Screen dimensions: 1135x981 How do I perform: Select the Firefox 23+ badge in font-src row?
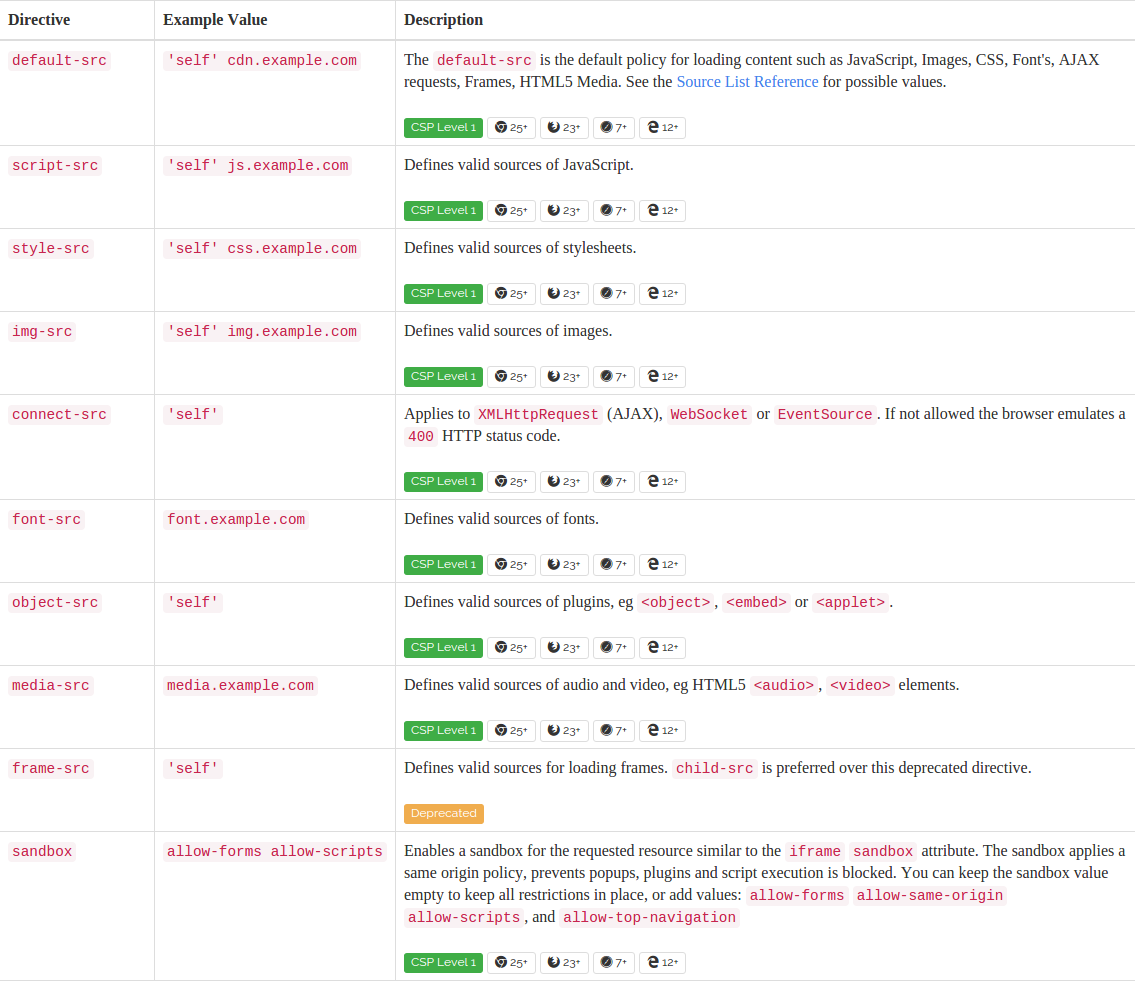tap(564, 565)
